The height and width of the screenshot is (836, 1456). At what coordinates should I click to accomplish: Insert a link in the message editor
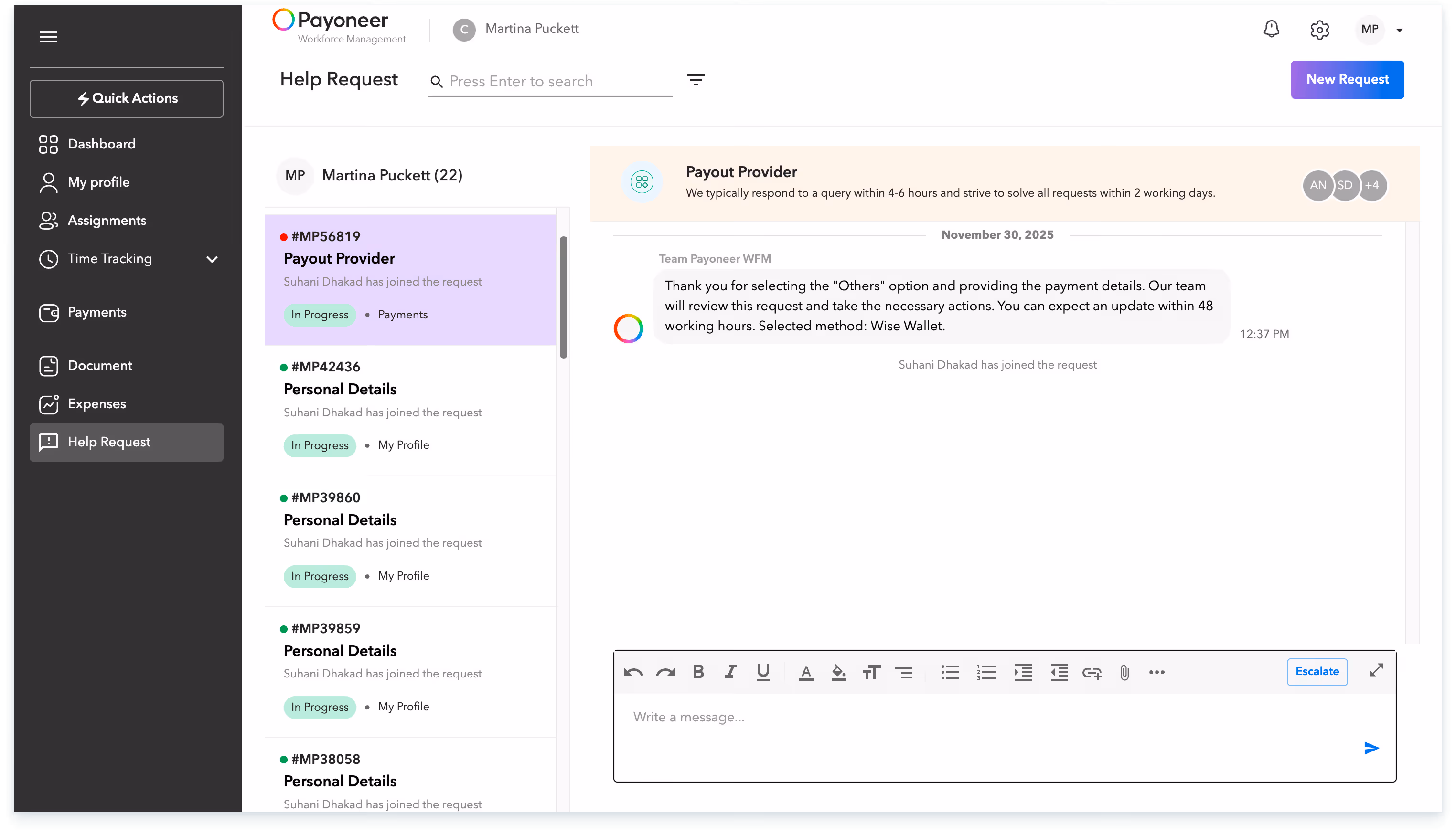coord(1091,672)
